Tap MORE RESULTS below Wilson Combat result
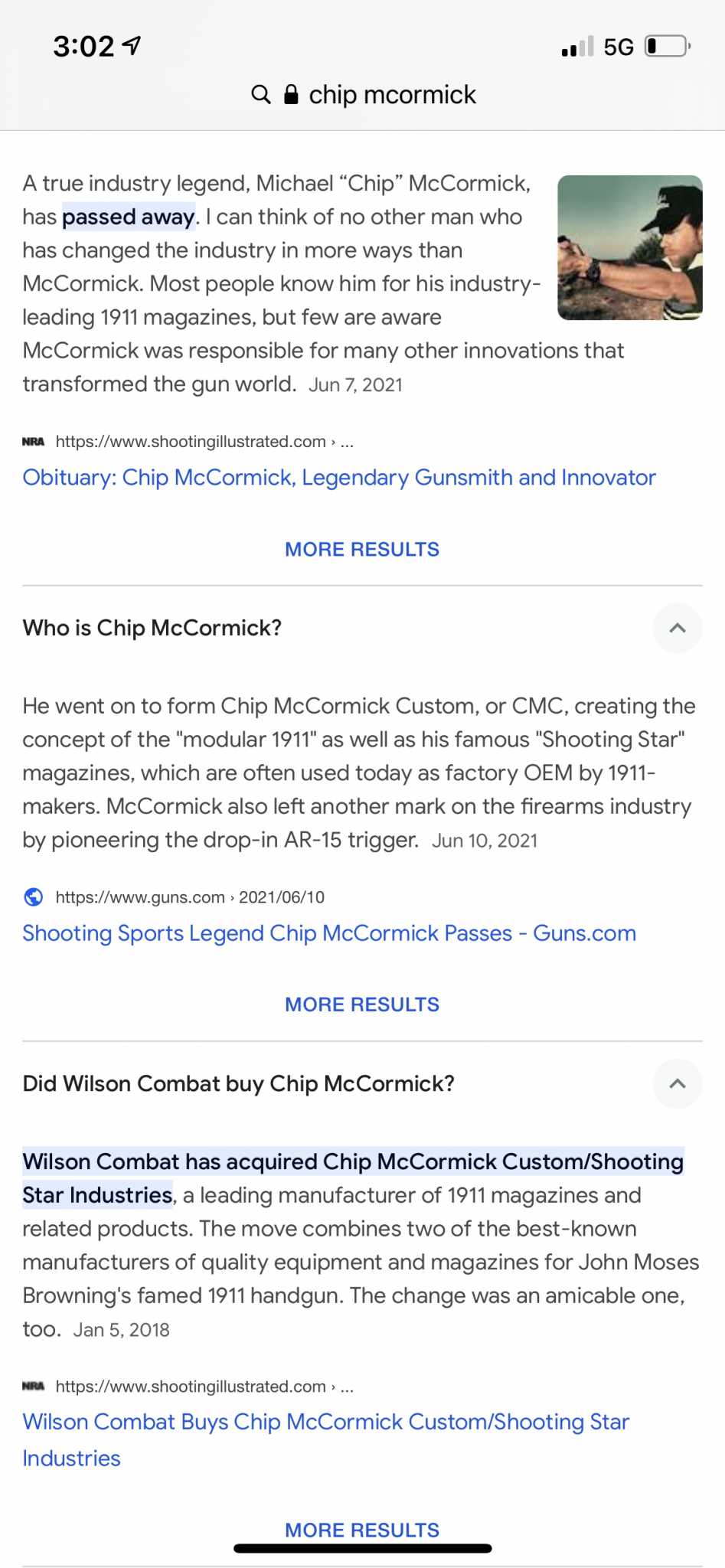Viewport: 725px width, 1568px height. [362, 1530]
